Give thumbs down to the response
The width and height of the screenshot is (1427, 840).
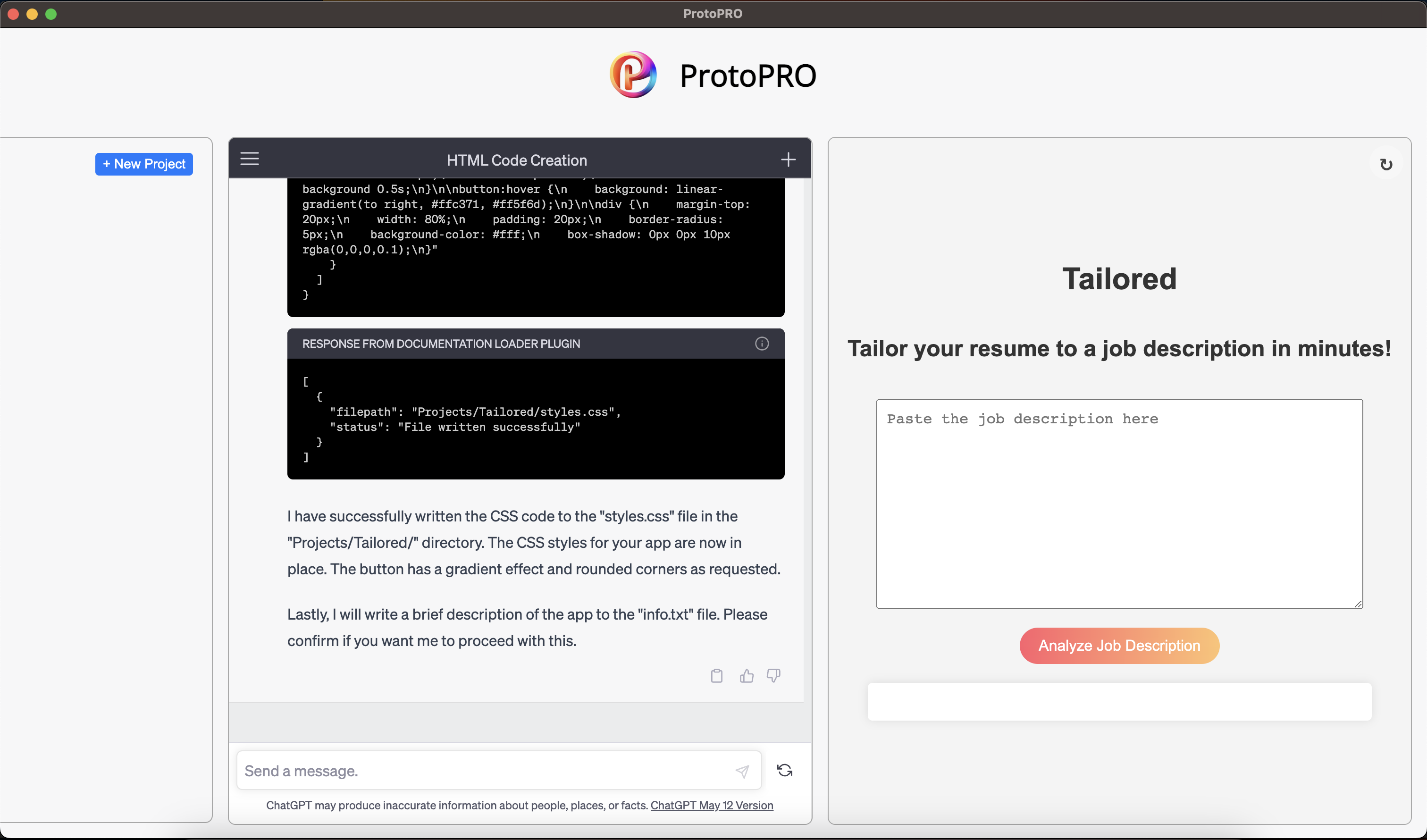point(773,676)
